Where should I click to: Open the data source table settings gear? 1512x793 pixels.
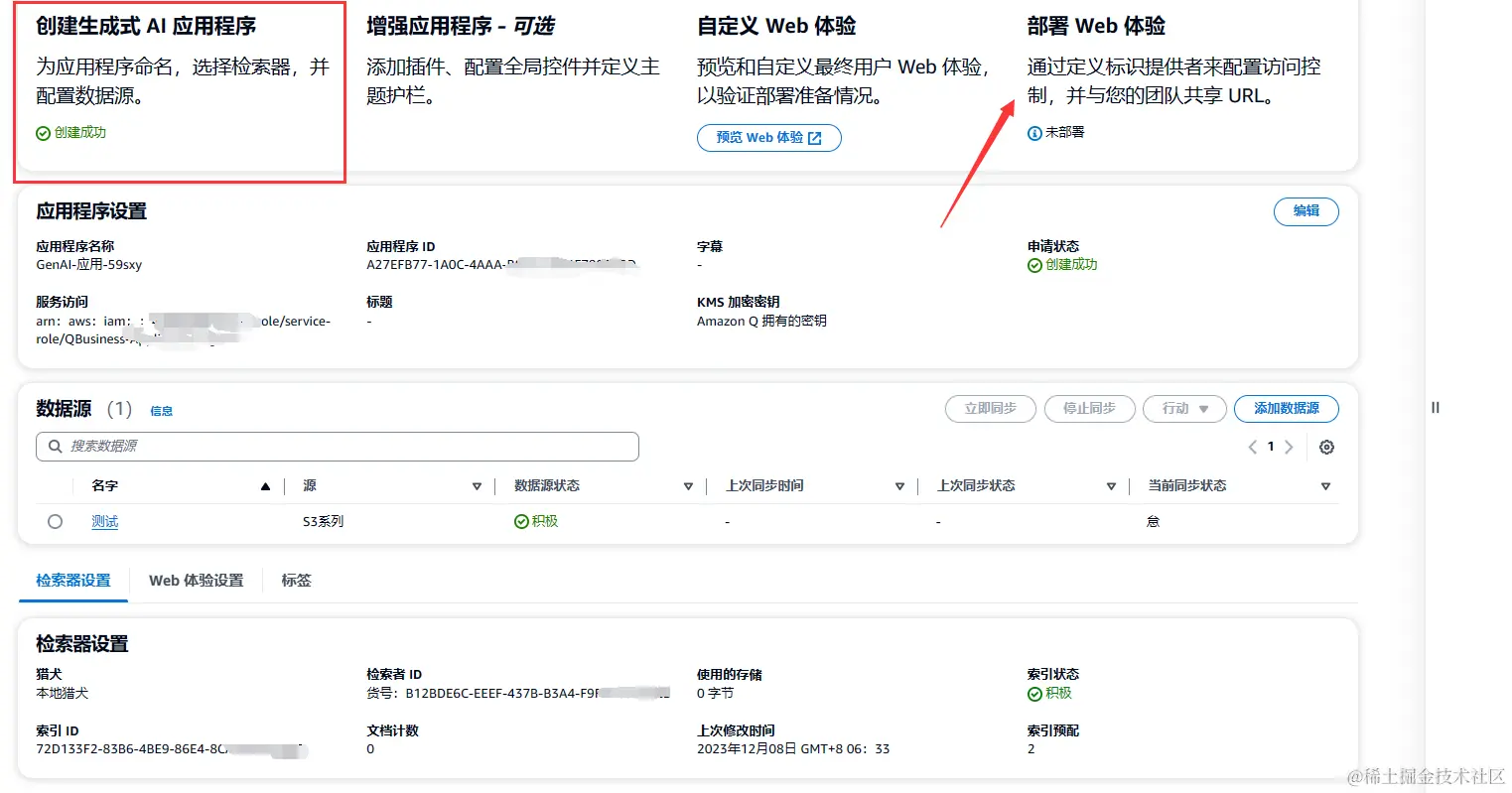[x=1326, y=447]
